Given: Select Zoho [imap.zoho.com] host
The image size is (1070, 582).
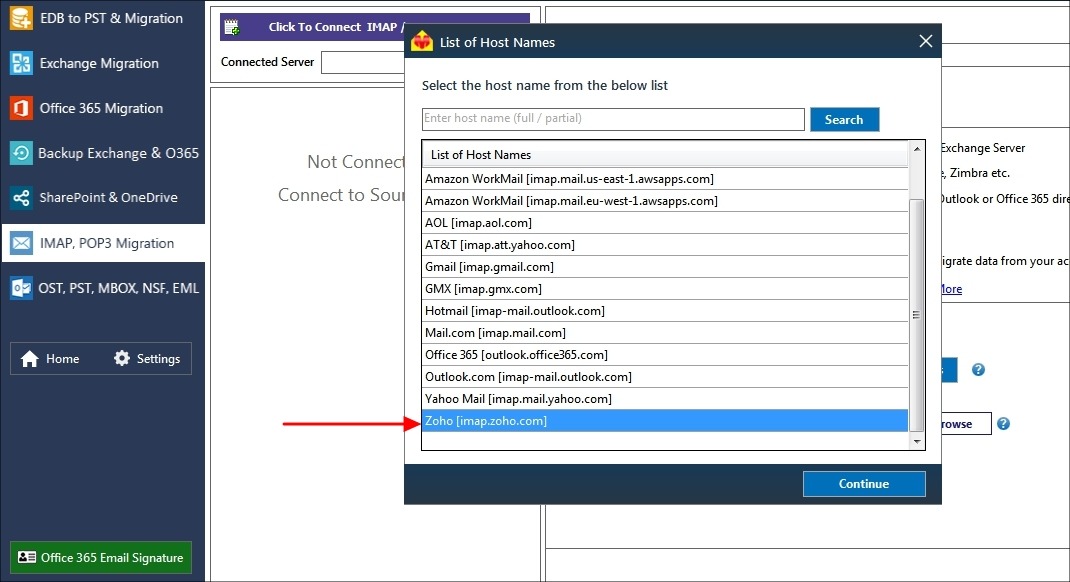Looking at the screenshot, I should click(x=665, y=421).
